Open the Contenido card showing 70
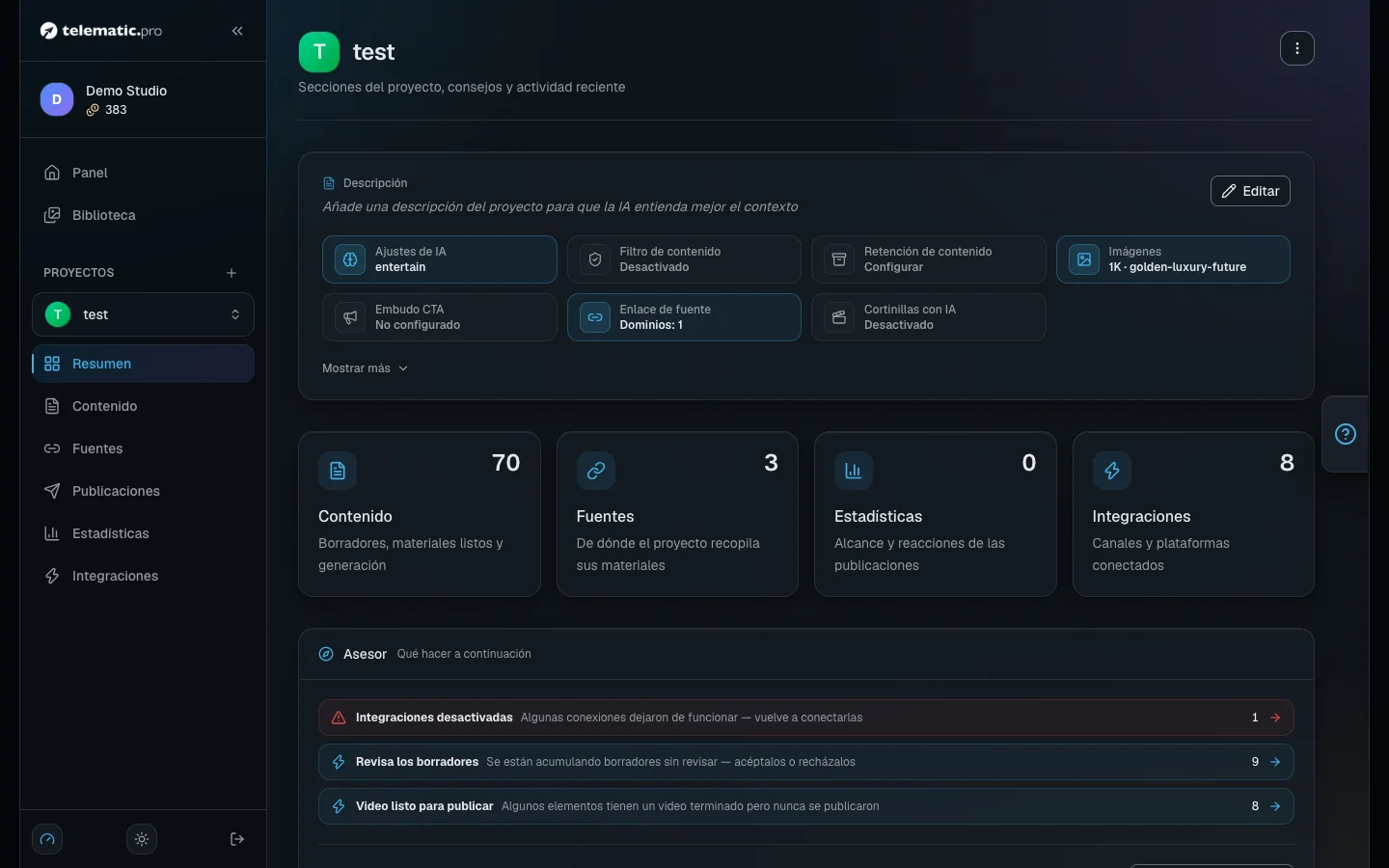The width and height of the screenshot is (1389, 868). click(420, 514)
